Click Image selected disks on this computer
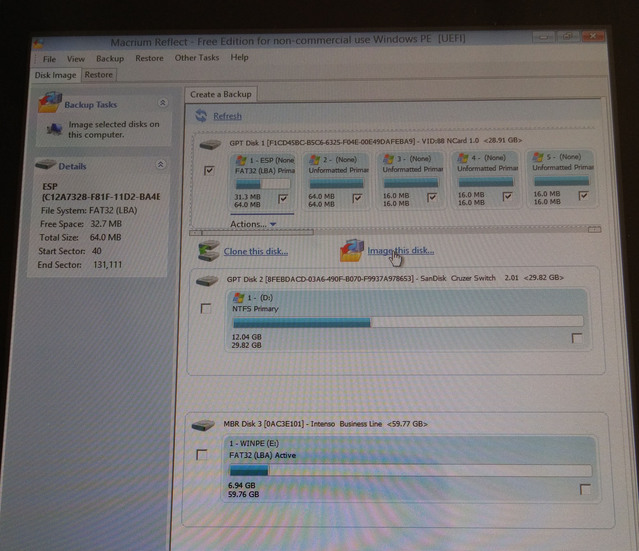 (114, 130)
